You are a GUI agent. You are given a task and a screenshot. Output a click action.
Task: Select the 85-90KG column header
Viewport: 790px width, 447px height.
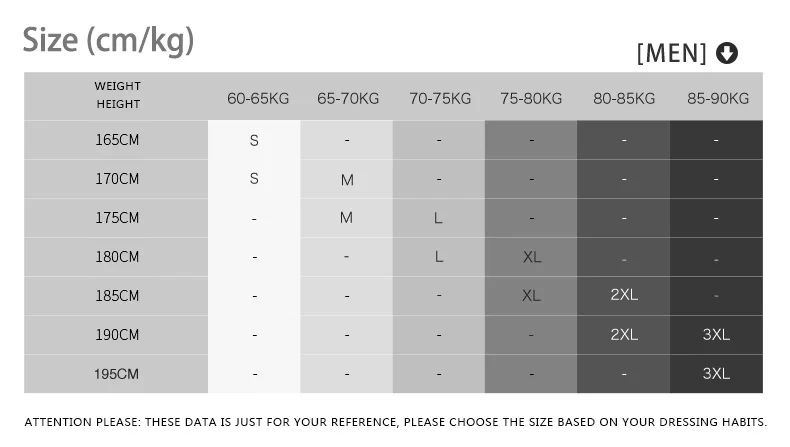[718, 98]
